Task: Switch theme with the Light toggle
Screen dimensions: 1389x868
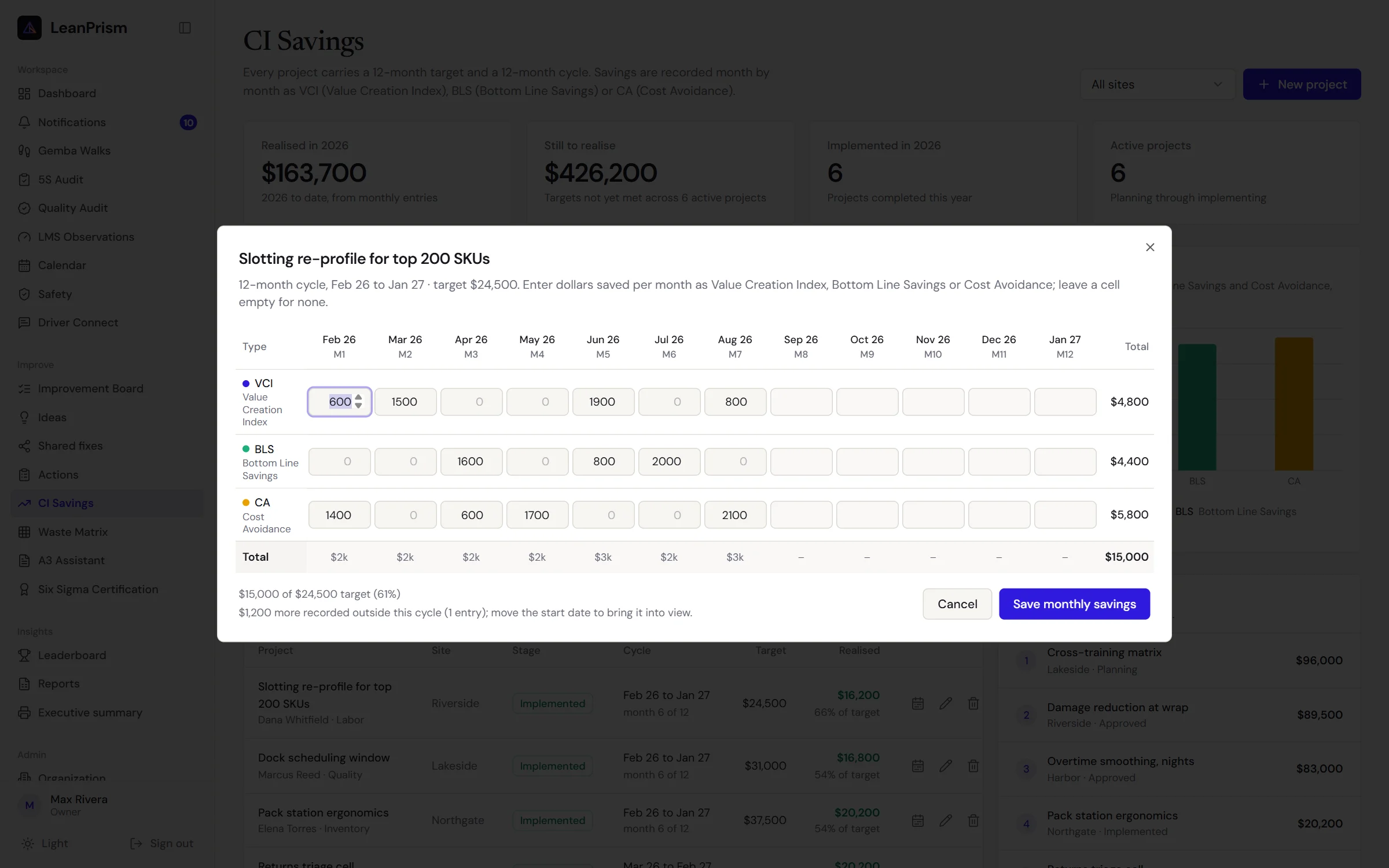Action: coord(45,843)
